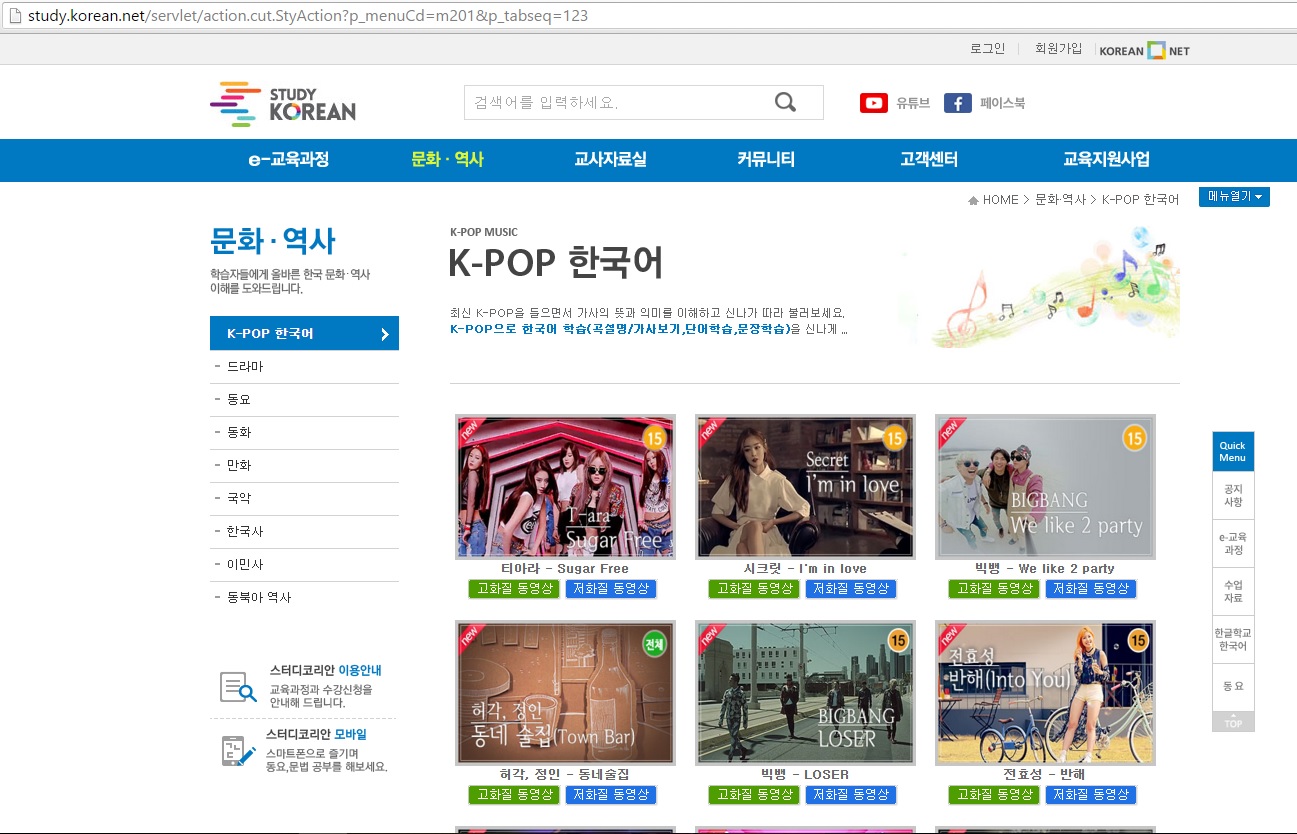This screenshot has height=834, width=1297.
Task: Click the page icon in address bar
Action: pos(13,15)
